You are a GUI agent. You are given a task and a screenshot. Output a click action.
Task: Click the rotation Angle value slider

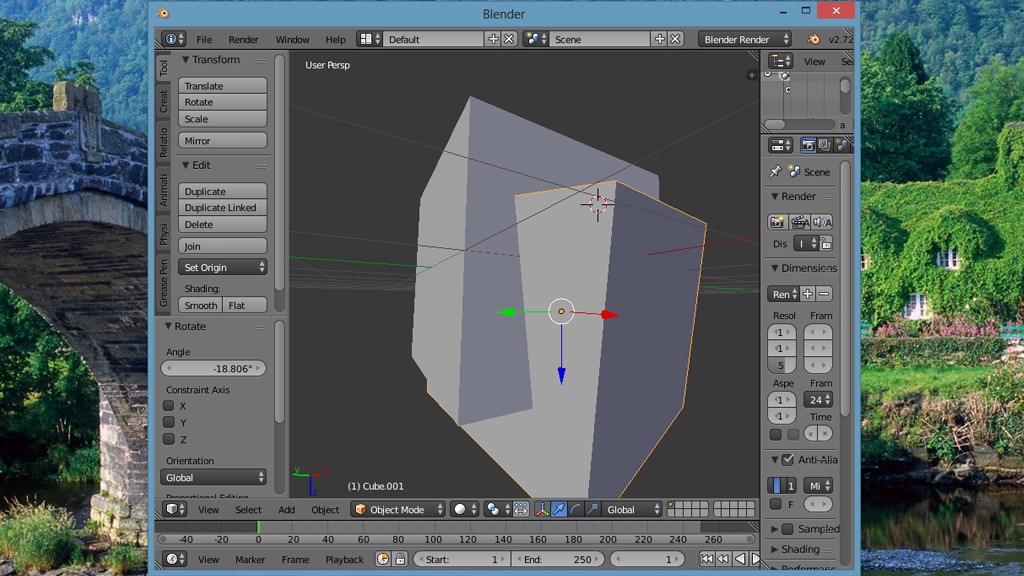point(213,368)
